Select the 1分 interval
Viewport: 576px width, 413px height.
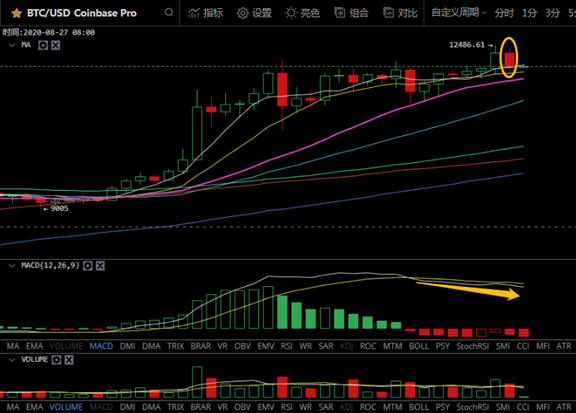(x=529, y=13)
